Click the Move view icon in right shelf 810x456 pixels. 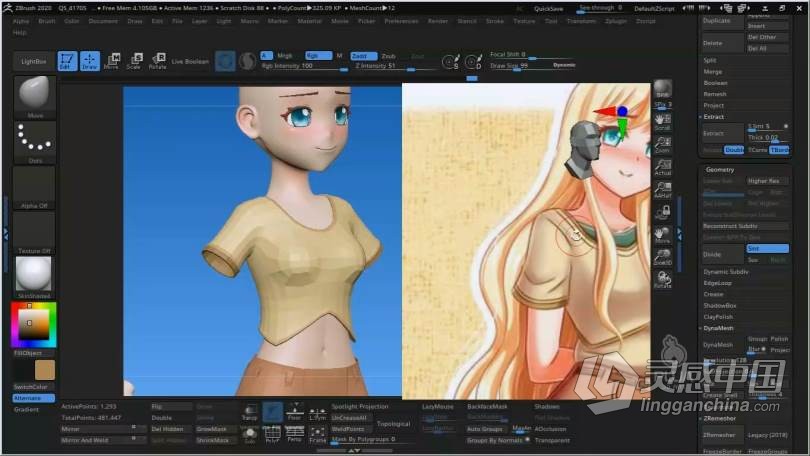point(663,235)
